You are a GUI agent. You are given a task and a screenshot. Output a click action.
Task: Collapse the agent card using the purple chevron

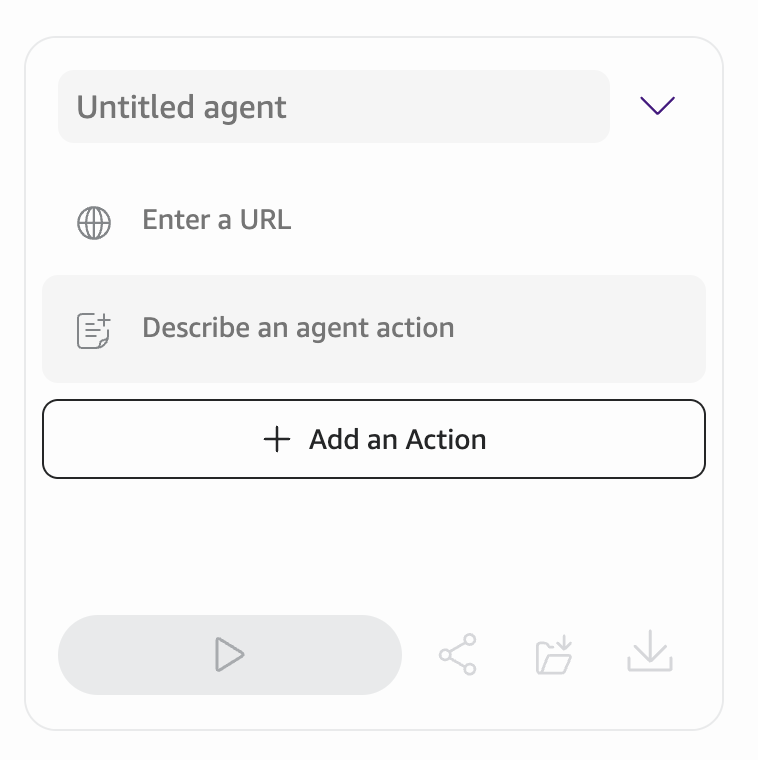657,106
